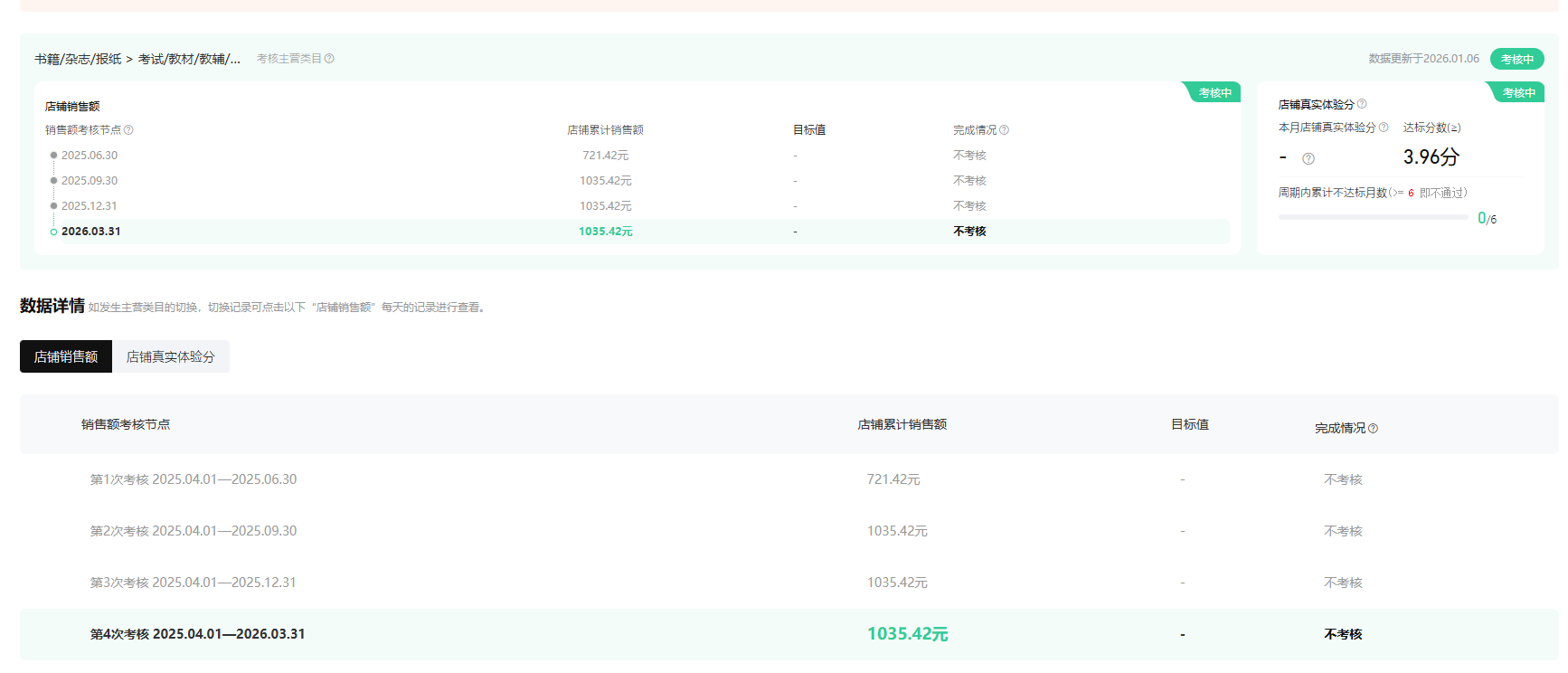1568x673 pixels.
Task: Open help icon next to 销售额考核节点 in summary card
Action: tap(128, 130)
